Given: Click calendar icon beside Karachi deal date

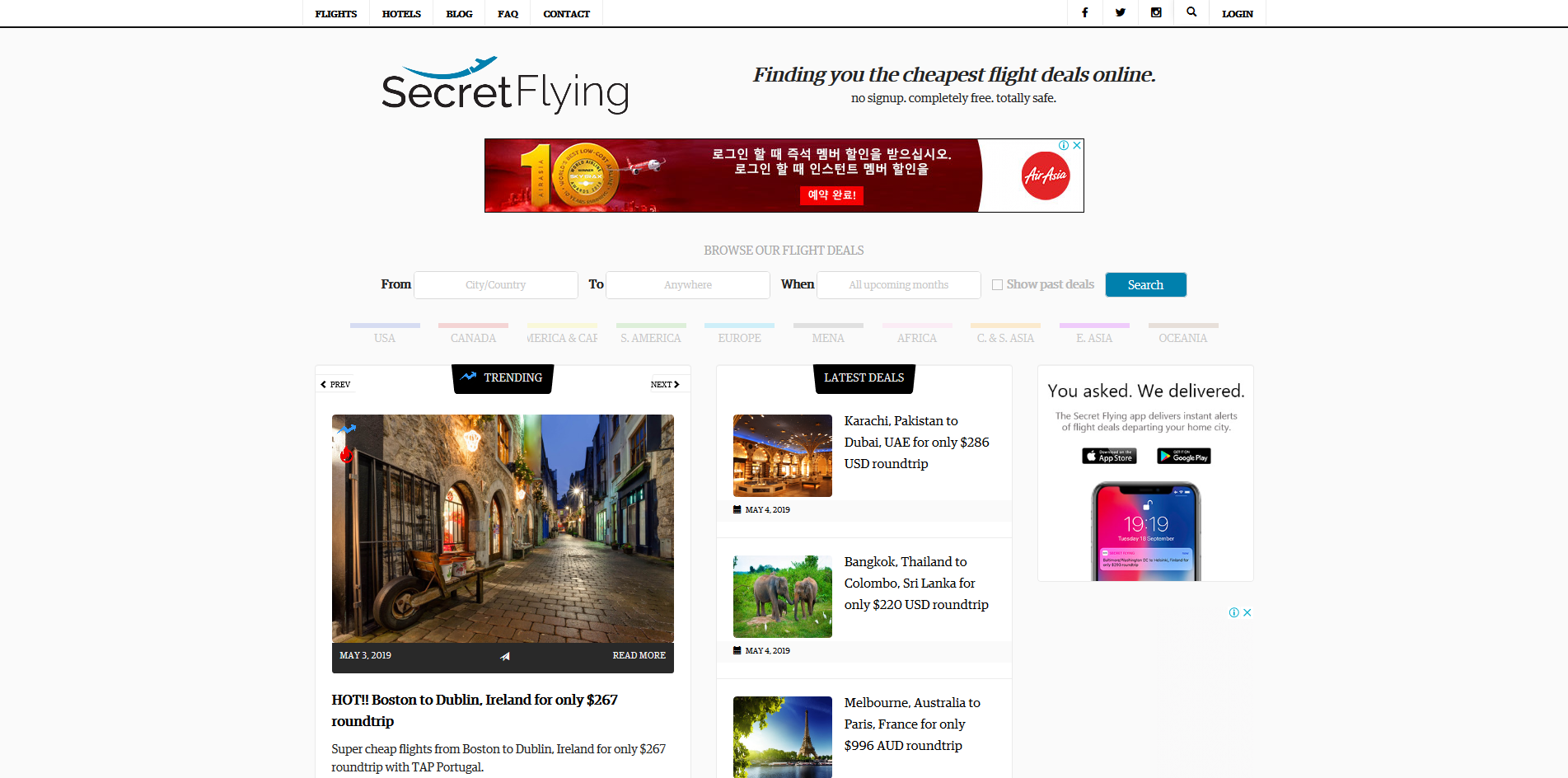Looking at the screenshot, I should [x=737, y=509].
